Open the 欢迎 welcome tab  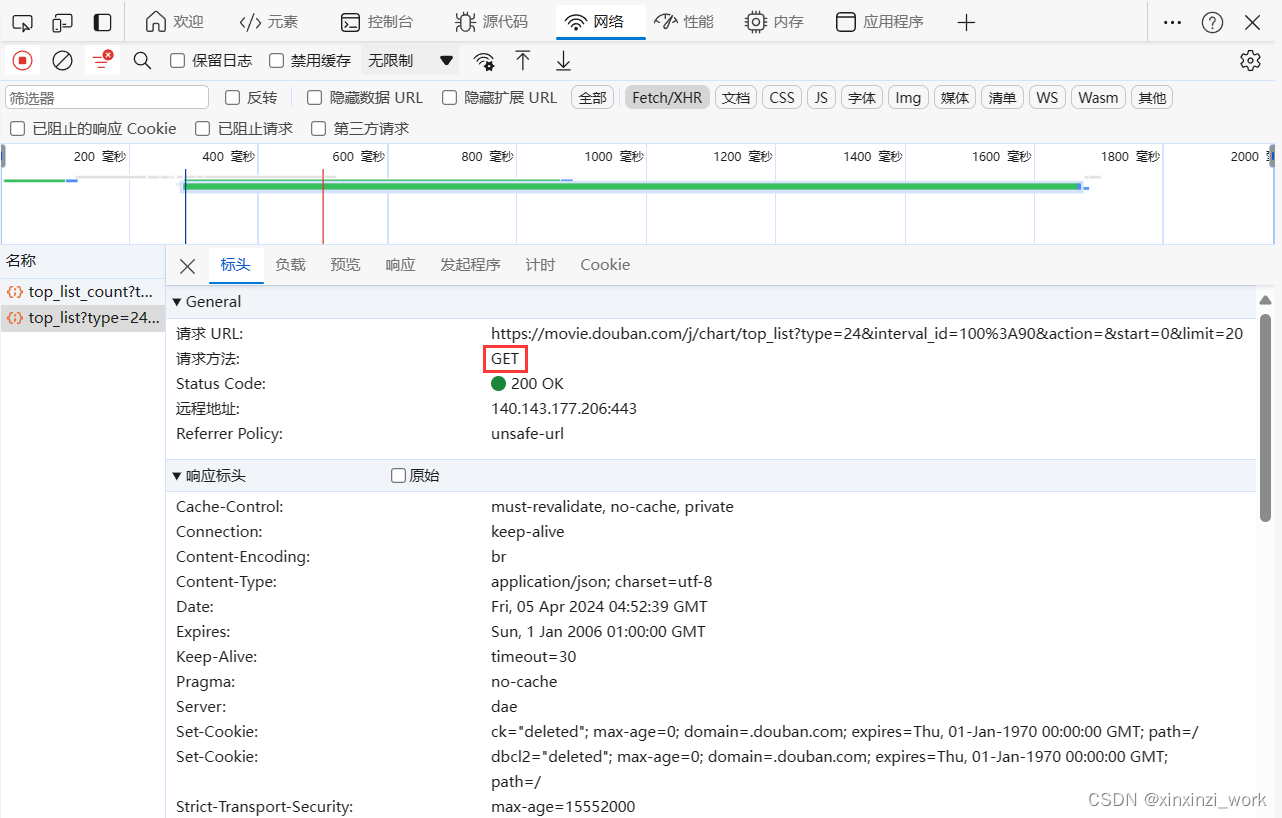pyautogui.click(x=174, y=22)
